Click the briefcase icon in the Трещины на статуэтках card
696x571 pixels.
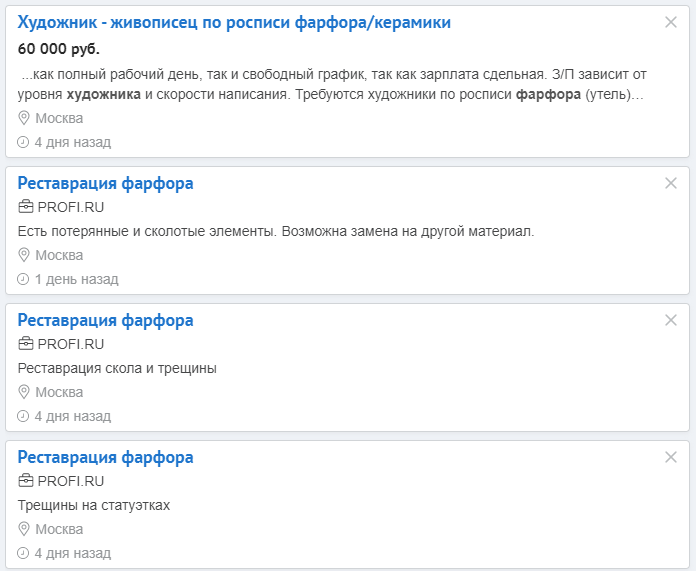25,481
